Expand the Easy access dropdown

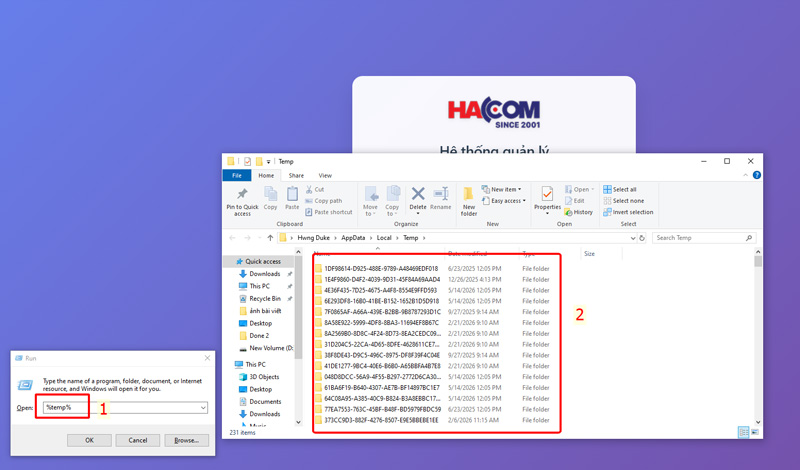[524, 201]
